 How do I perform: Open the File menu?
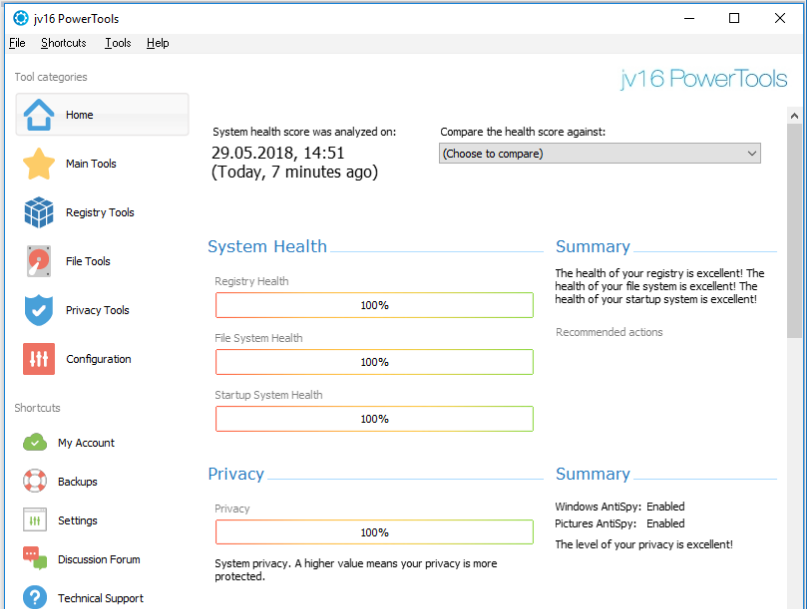point(17,43)
